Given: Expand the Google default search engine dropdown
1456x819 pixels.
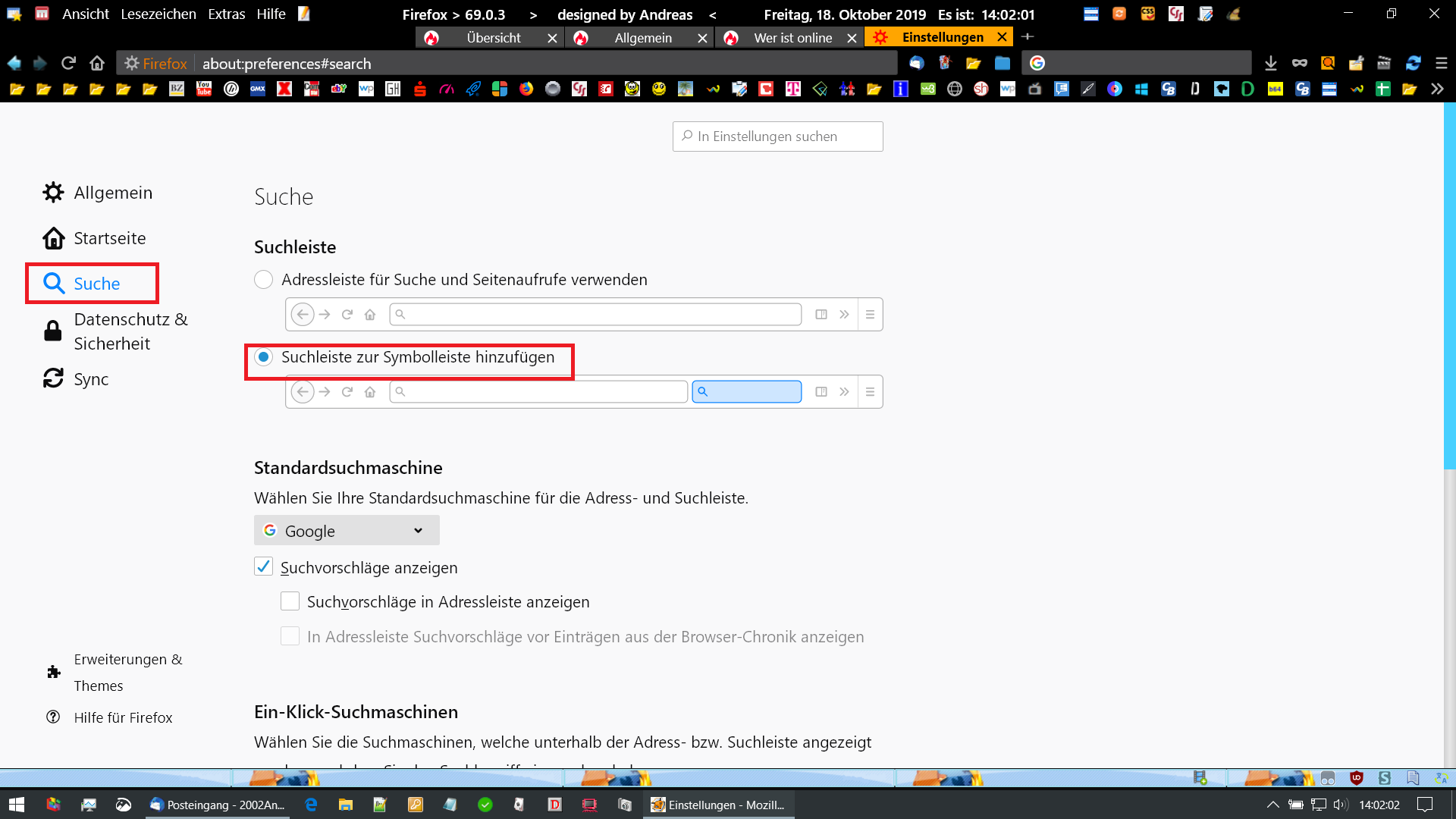Looking at the screenshot, I should (347, 531).
